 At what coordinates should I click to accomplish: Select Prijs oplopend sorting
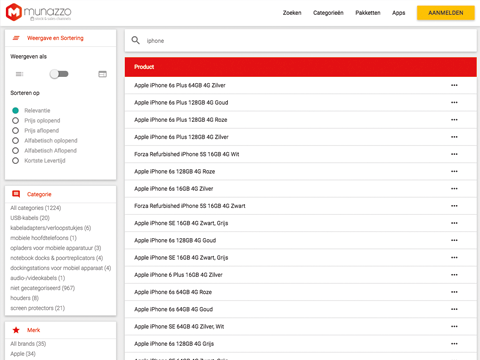click(x=15, y=120)
